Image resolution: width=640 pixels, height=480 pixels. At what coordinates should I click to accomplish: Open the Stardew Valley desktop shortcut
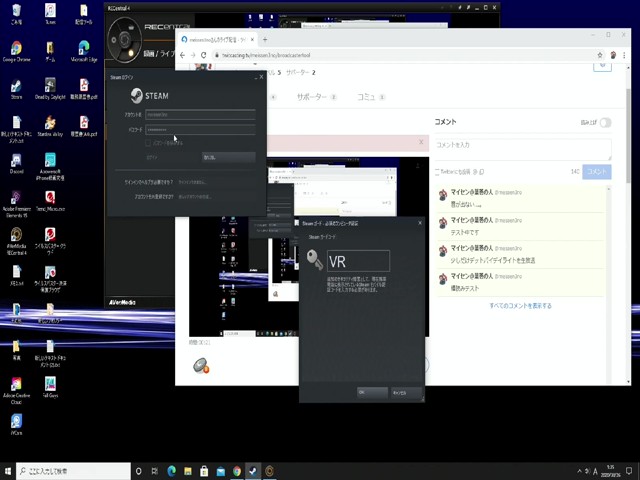pos(50,126)
